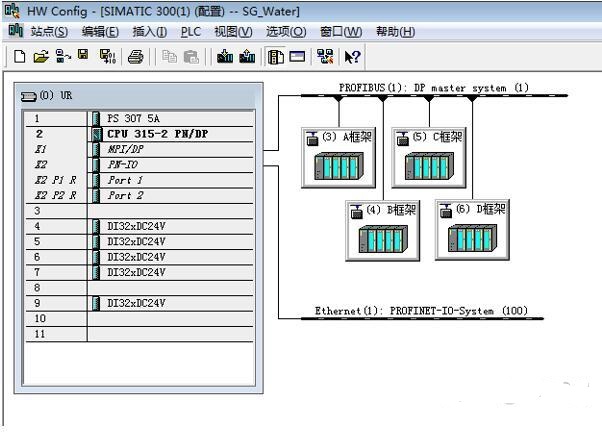
Task: Open the 视图(V) menu
Action: point(233,31)
